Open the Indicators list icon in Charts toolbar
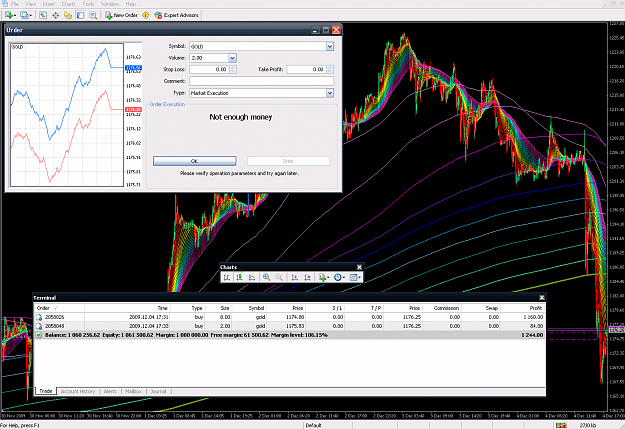 (x=323, y=277)
